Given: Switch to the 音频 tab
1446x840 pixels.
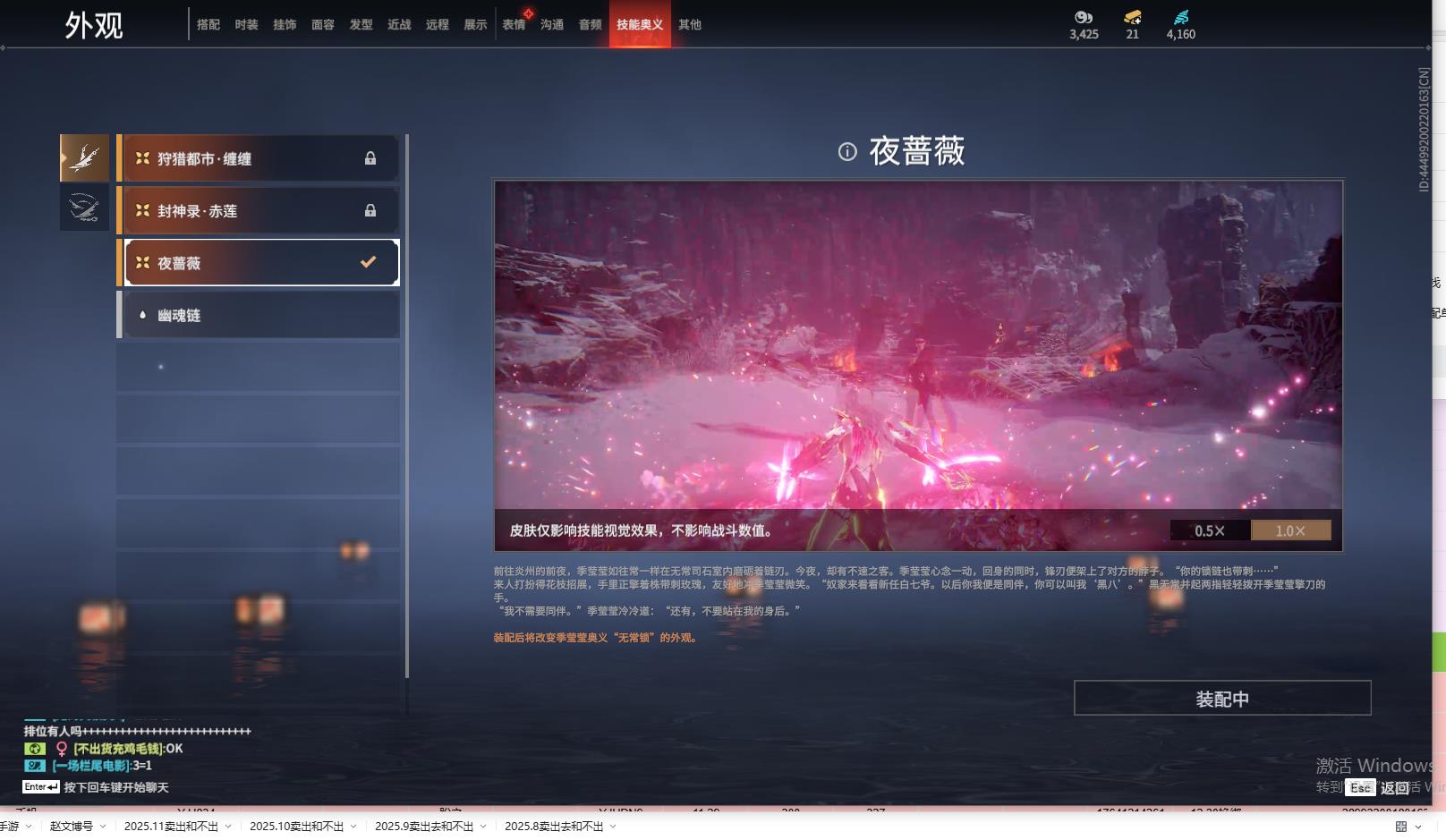Looking at the screenshot, I should (591, 24).
